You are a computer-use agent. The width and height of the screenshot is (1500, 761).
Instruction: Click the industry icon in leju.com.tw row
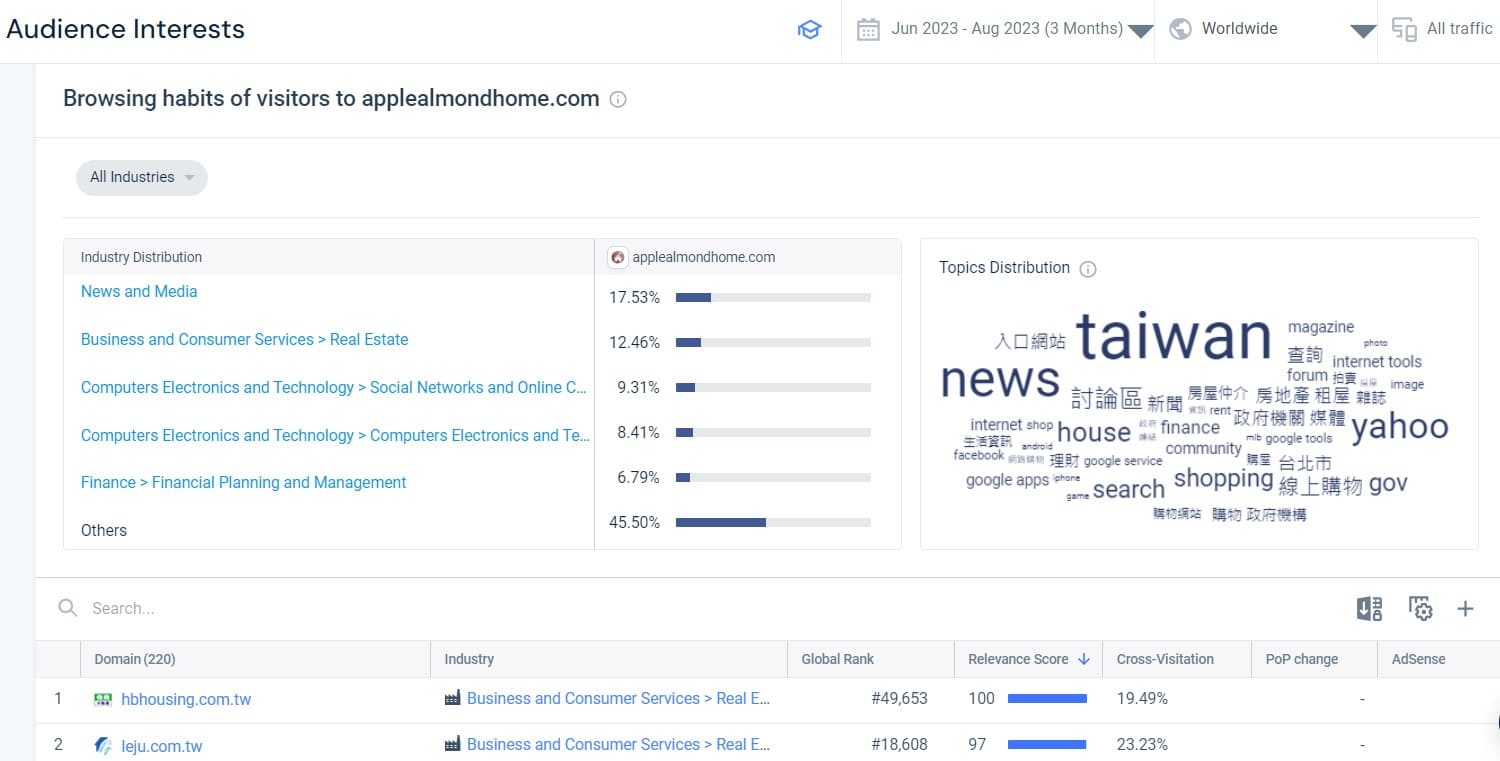coord(452,744)
